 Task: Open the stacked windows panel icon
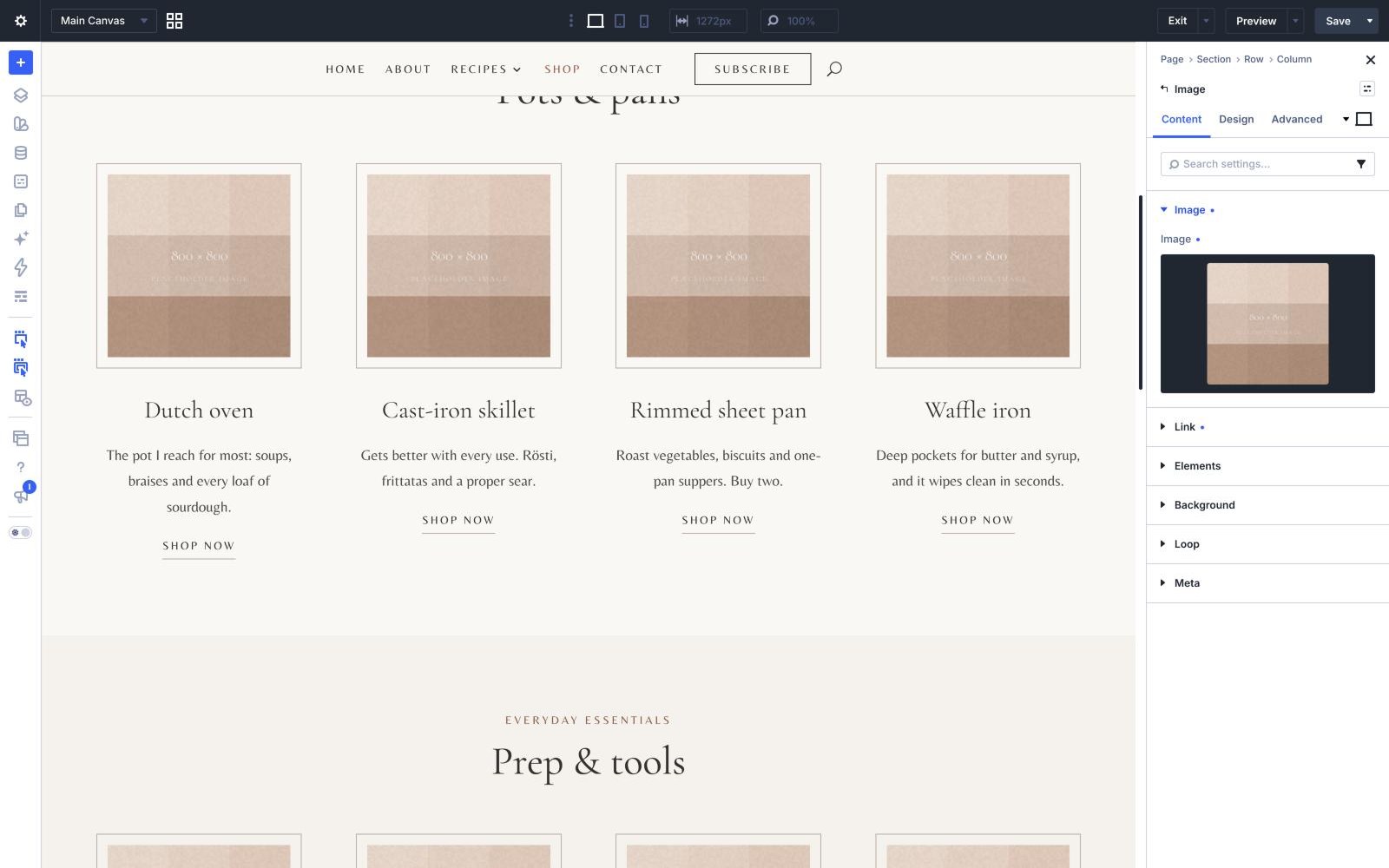[21, 438]
